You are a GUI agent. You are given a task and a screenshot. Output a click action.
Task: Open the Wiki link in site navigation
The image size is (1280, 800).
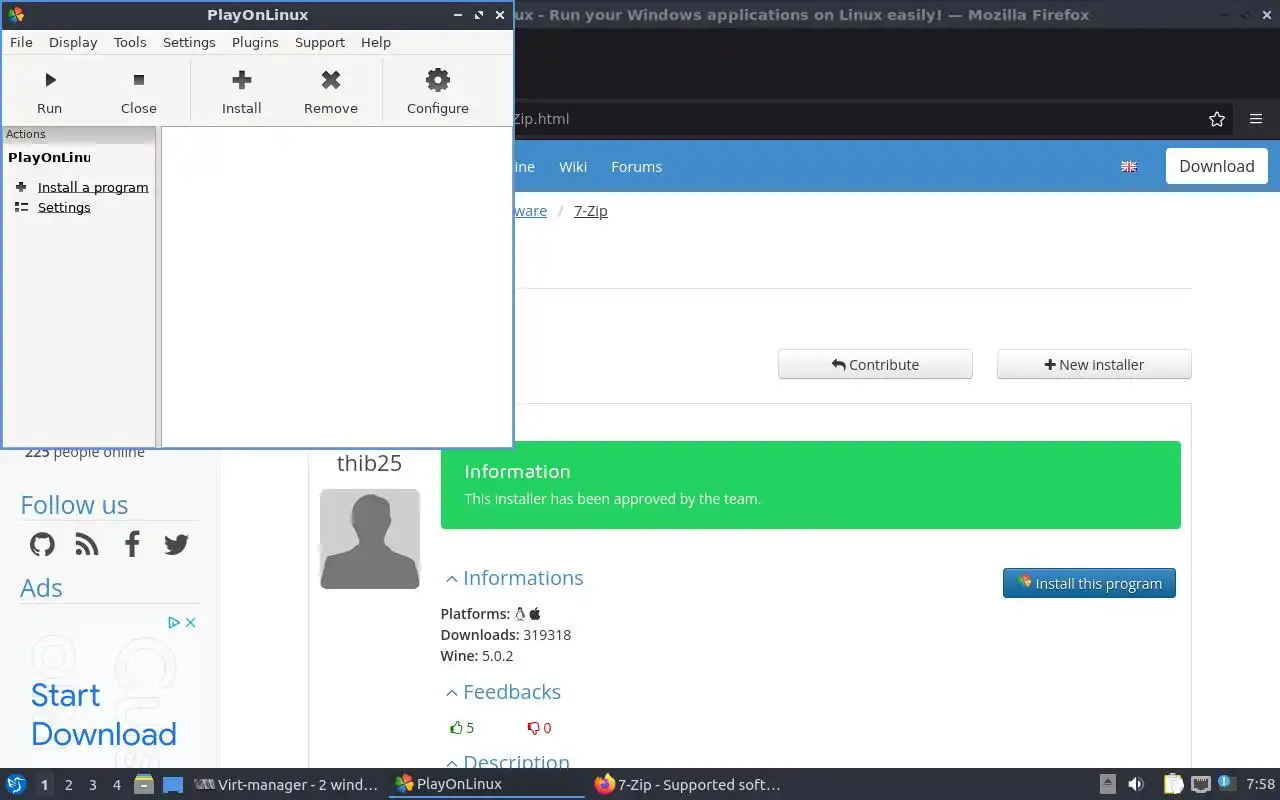point(573,167)
